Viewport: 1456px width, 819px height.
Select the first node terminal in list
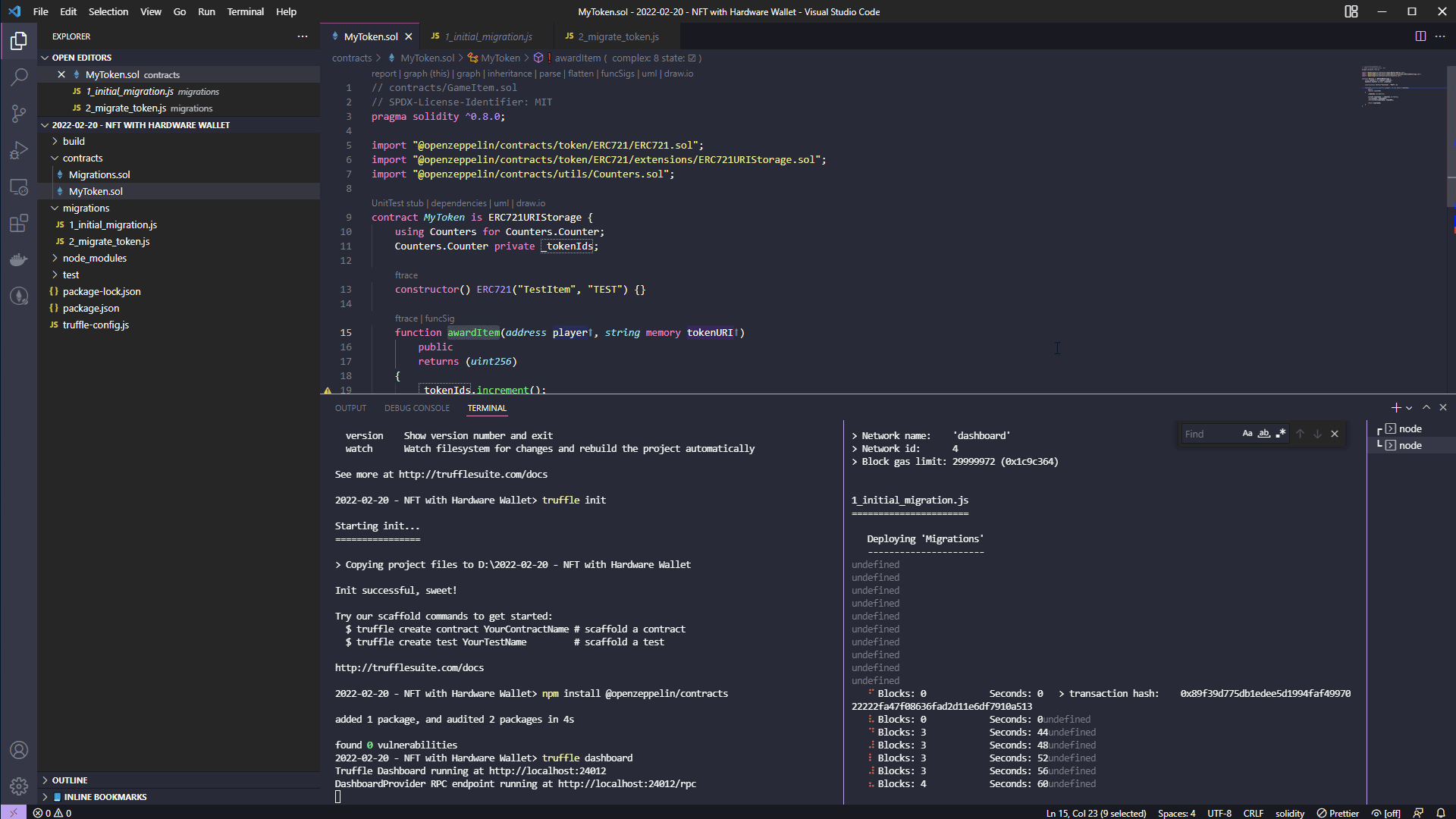[1410, 428]
